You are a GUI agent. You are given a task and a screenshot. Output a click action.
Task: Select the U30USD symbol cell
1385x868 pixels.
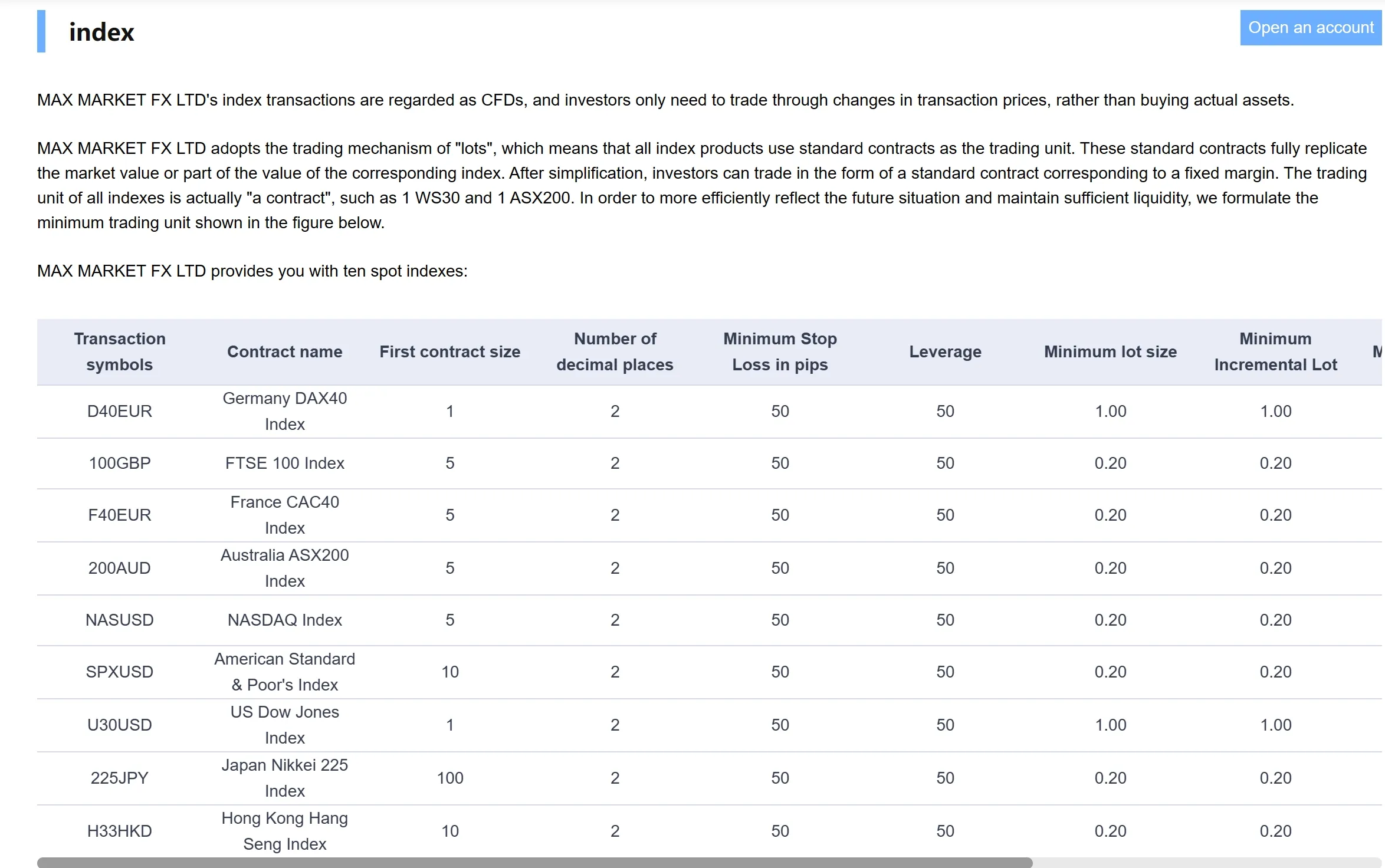(x=120, y=725)
